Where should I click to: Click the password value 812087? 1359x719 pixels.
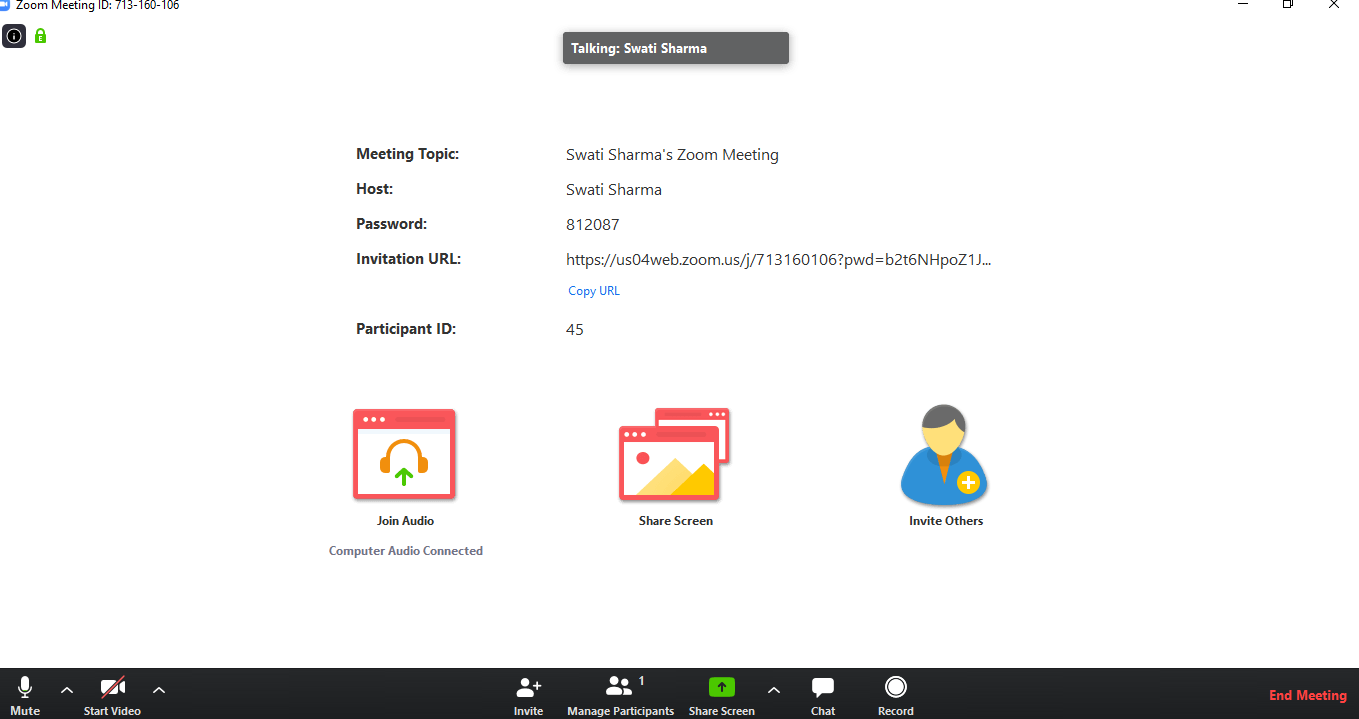pyautogui.click(x=593, y=225)
